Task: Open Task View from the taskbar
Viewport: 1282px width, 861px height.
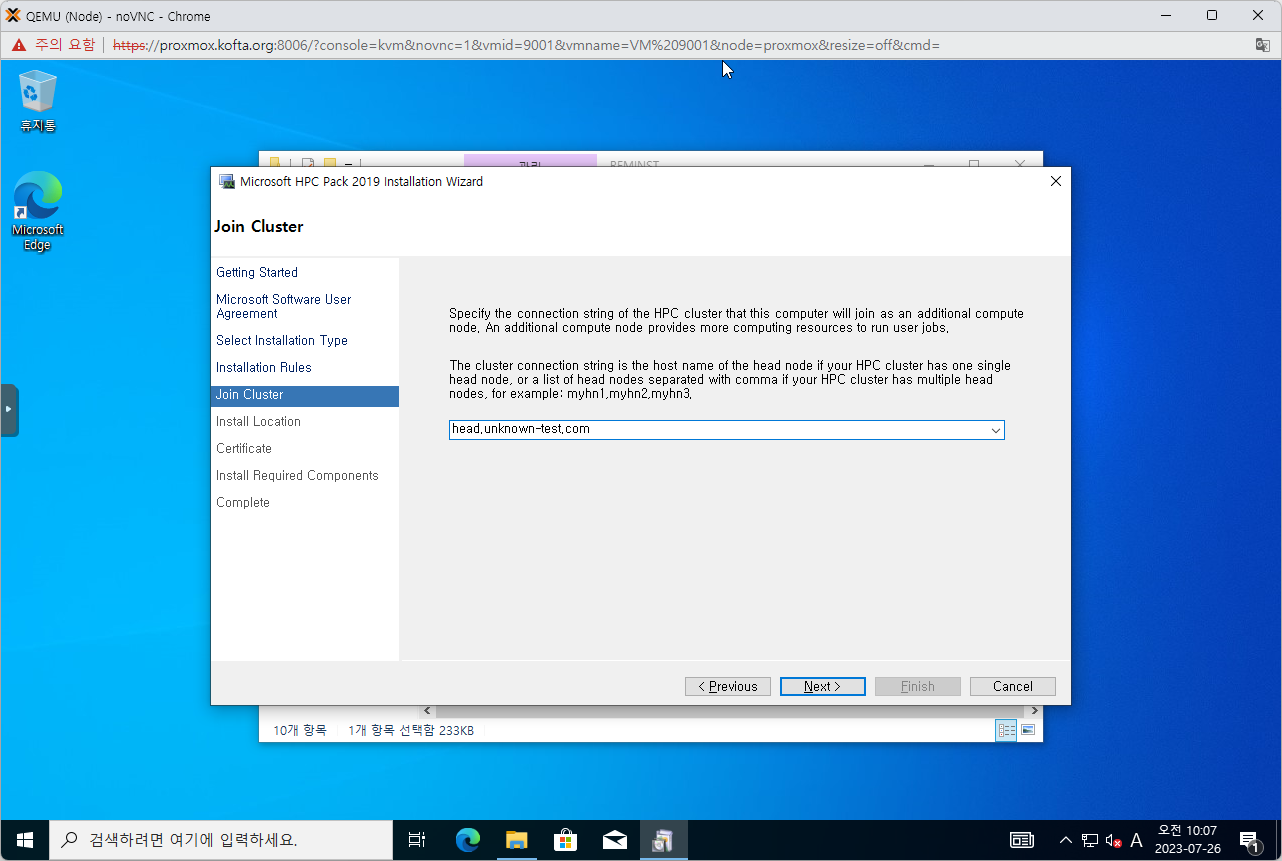Action: click(417, 840)
